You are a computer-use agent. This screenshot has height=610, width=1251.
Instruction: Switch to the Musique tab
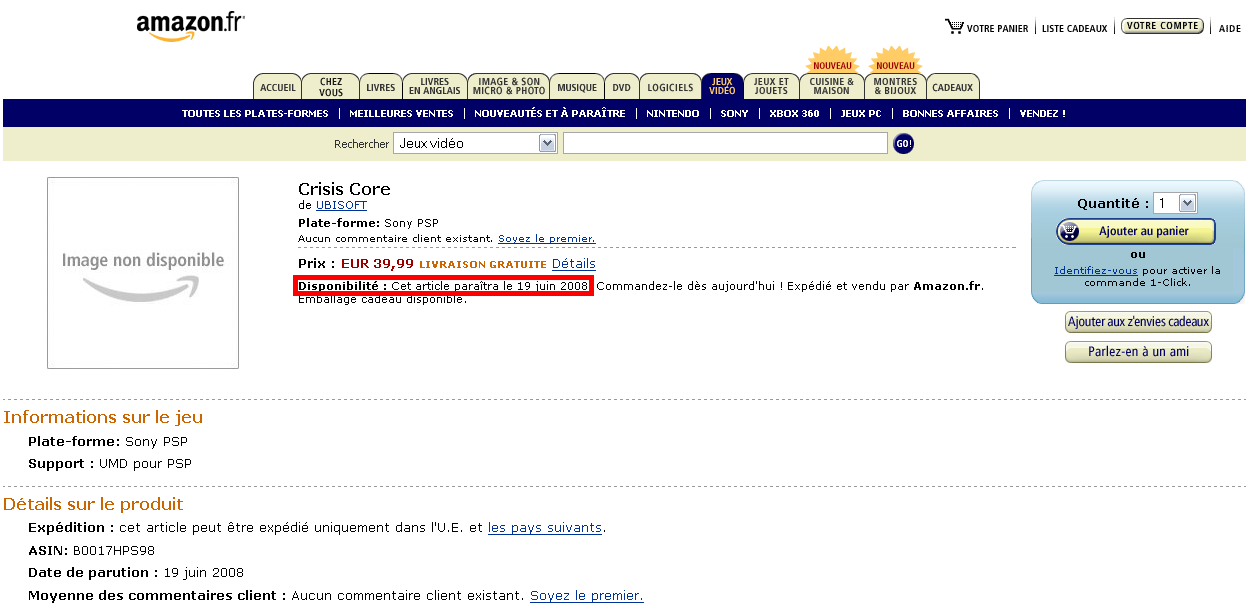577,87
